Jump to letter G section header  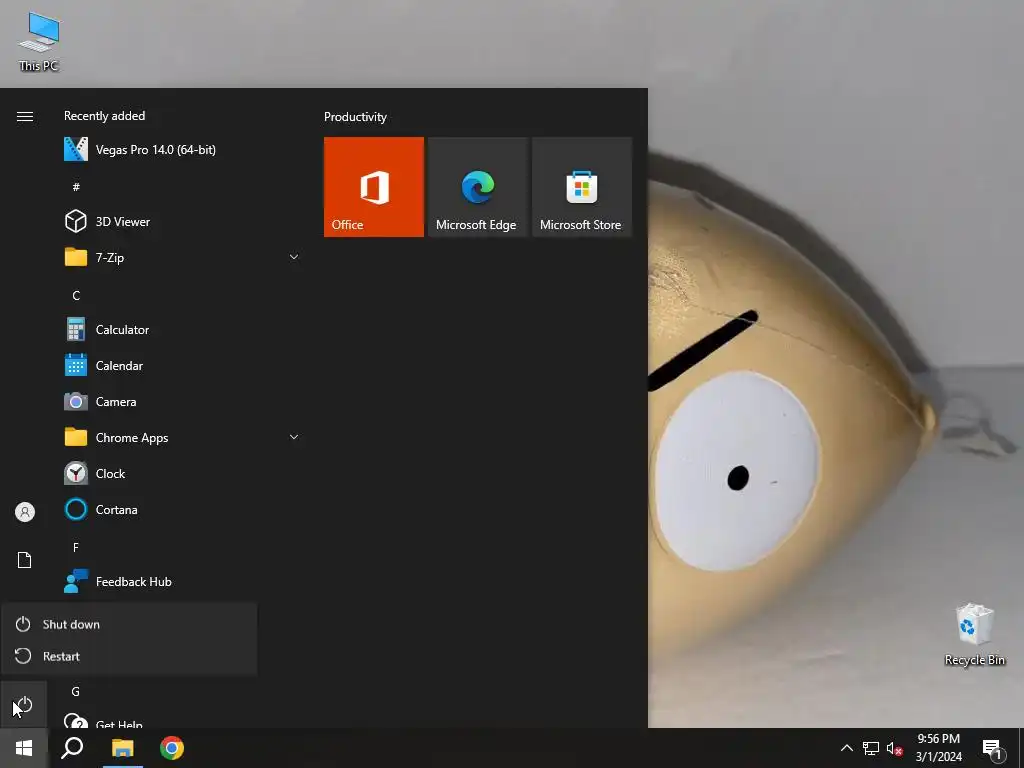[x=76, y=692]
